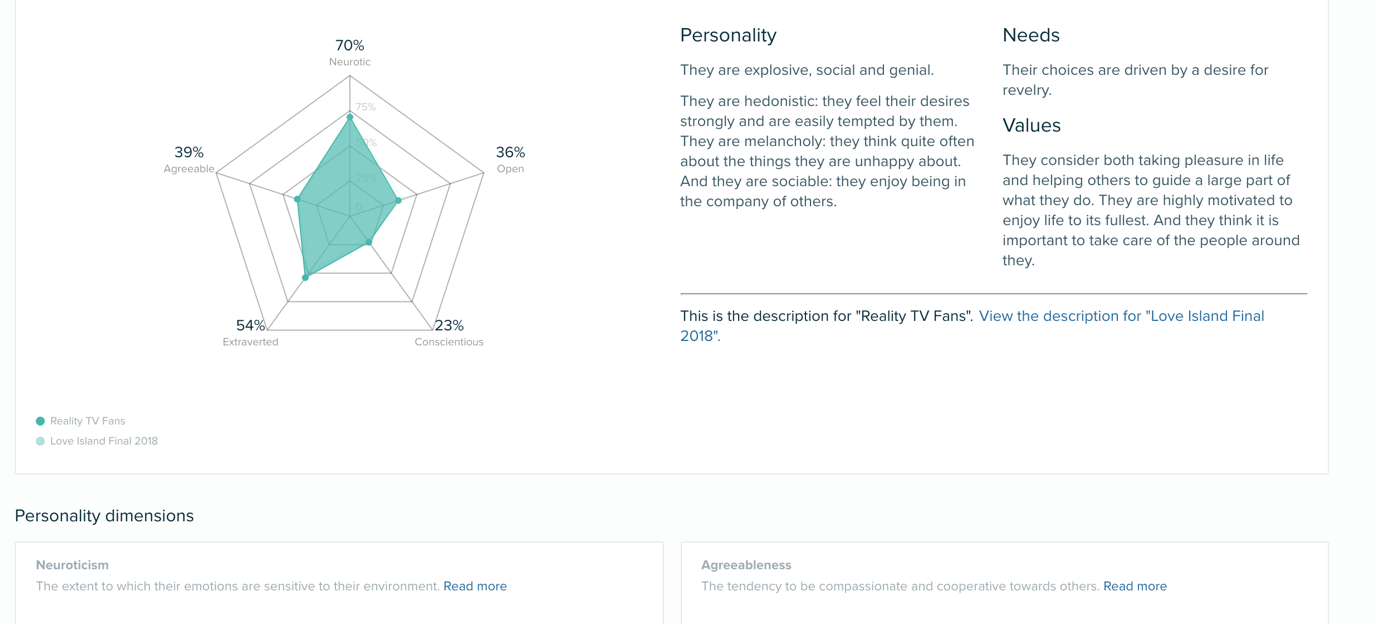This screenshot has height=624, width=1377.
Task: Open the Love Island Final 2018 description link
Action: (1121, 316)
